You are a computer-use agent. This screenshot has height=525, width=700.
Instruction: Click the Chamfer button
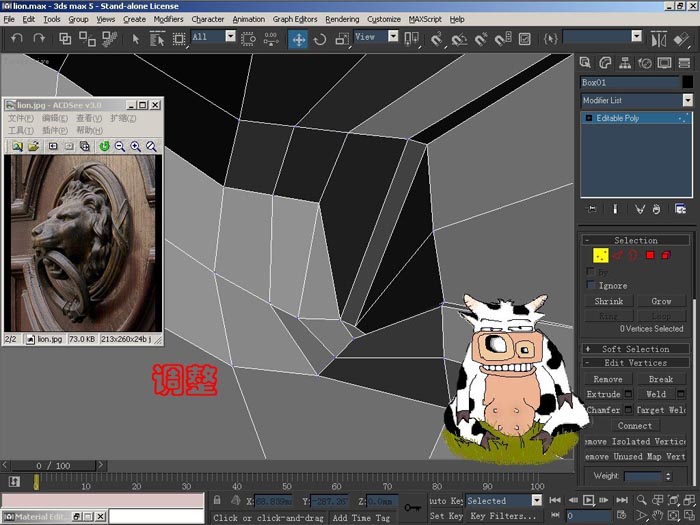pos(604,409)
